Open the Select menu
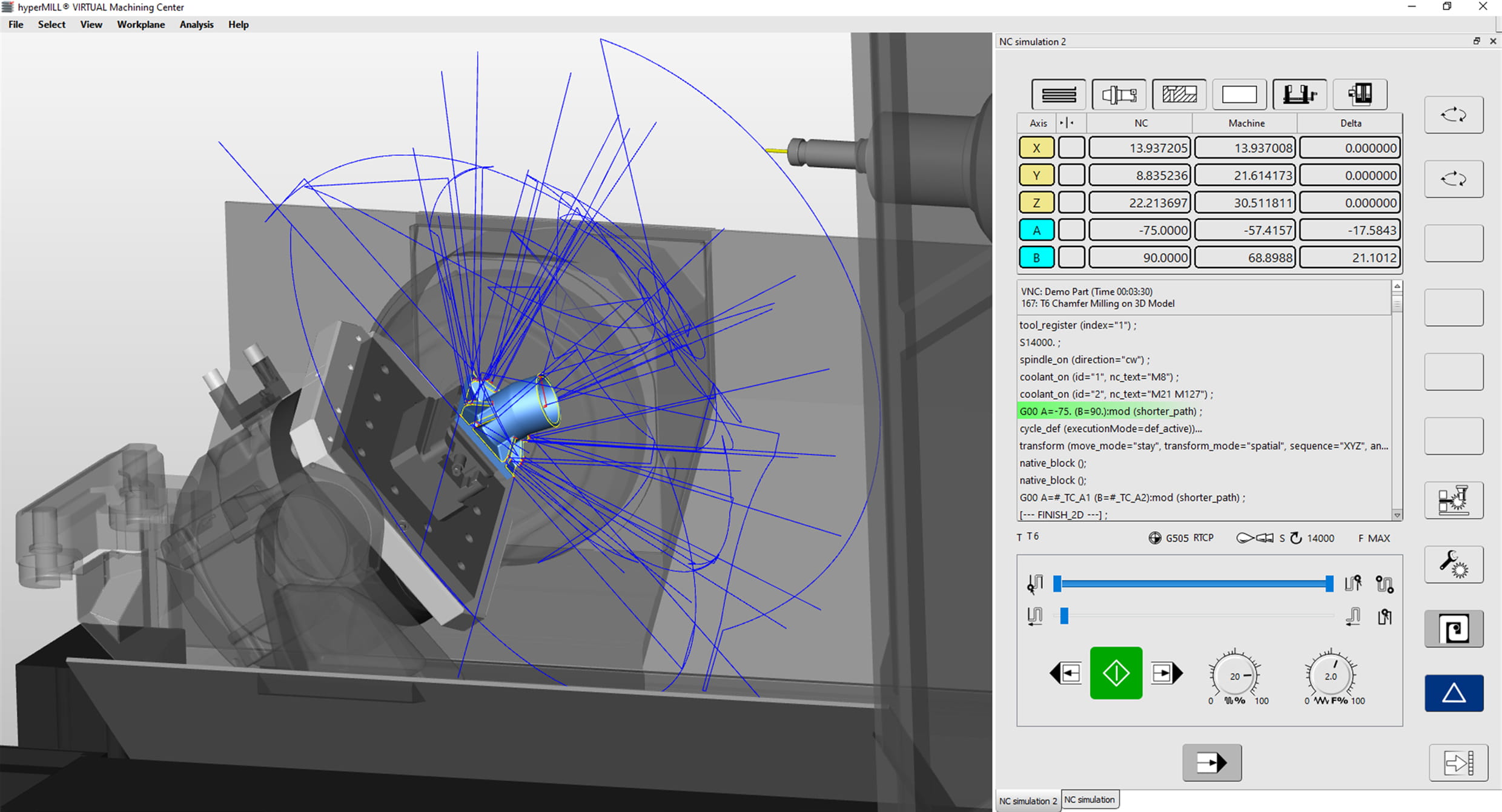Screen dimensions: 1502x812 (51, 24)
